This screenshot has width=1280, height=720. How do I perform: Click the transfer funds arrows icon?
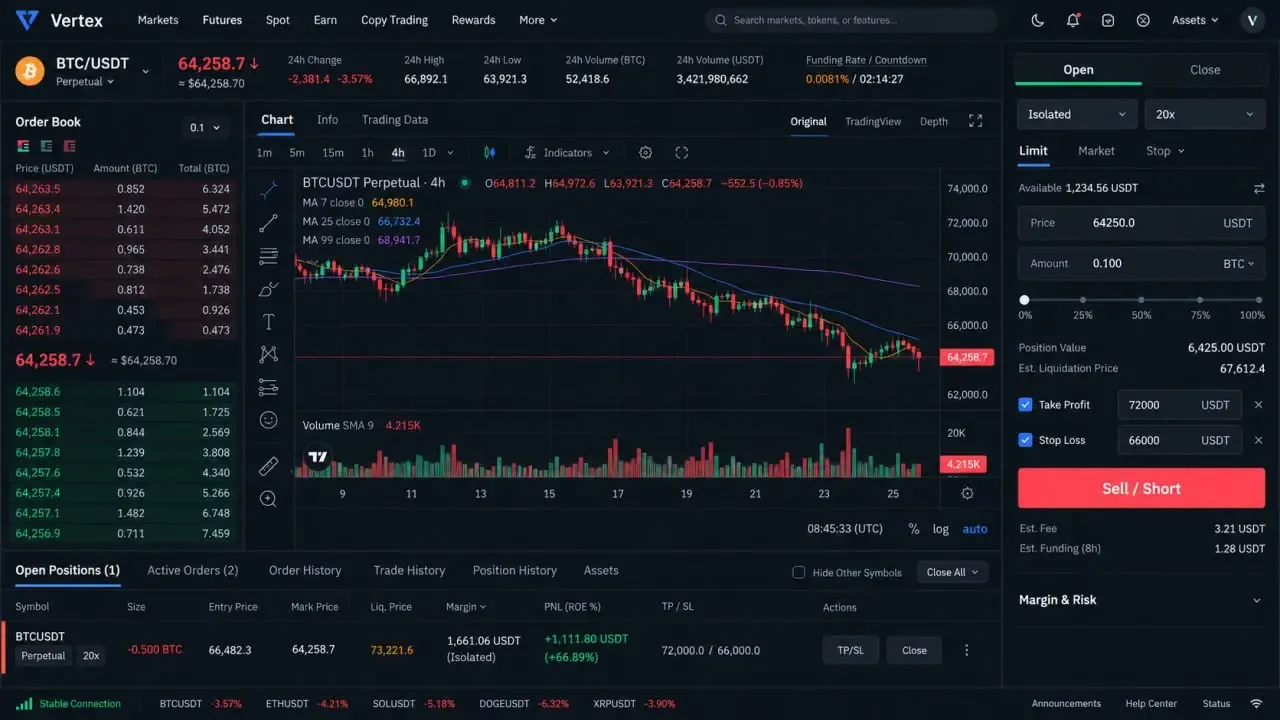(1259, 188)
